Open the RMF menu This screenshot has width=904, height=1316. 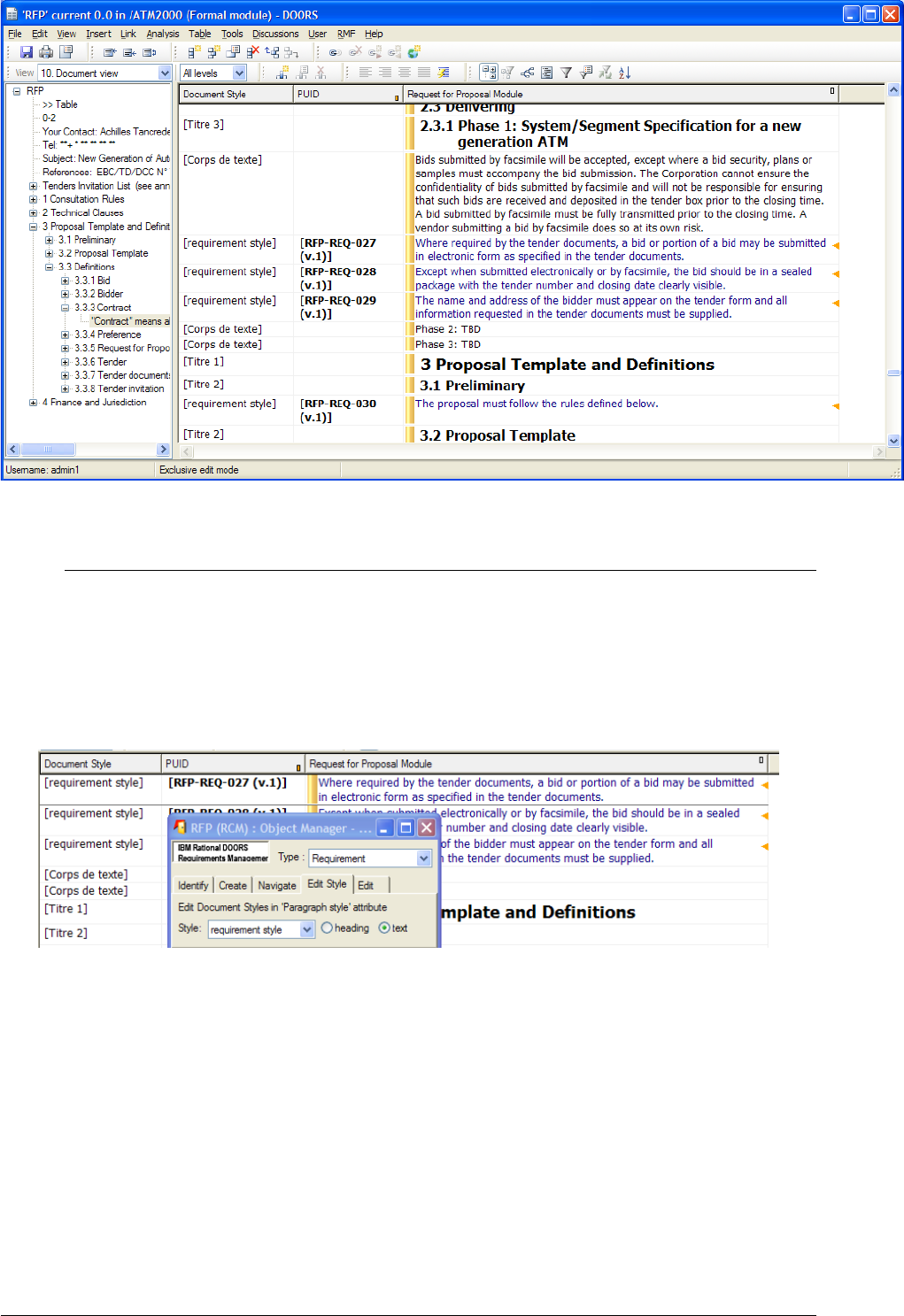[x=346, y=34]
